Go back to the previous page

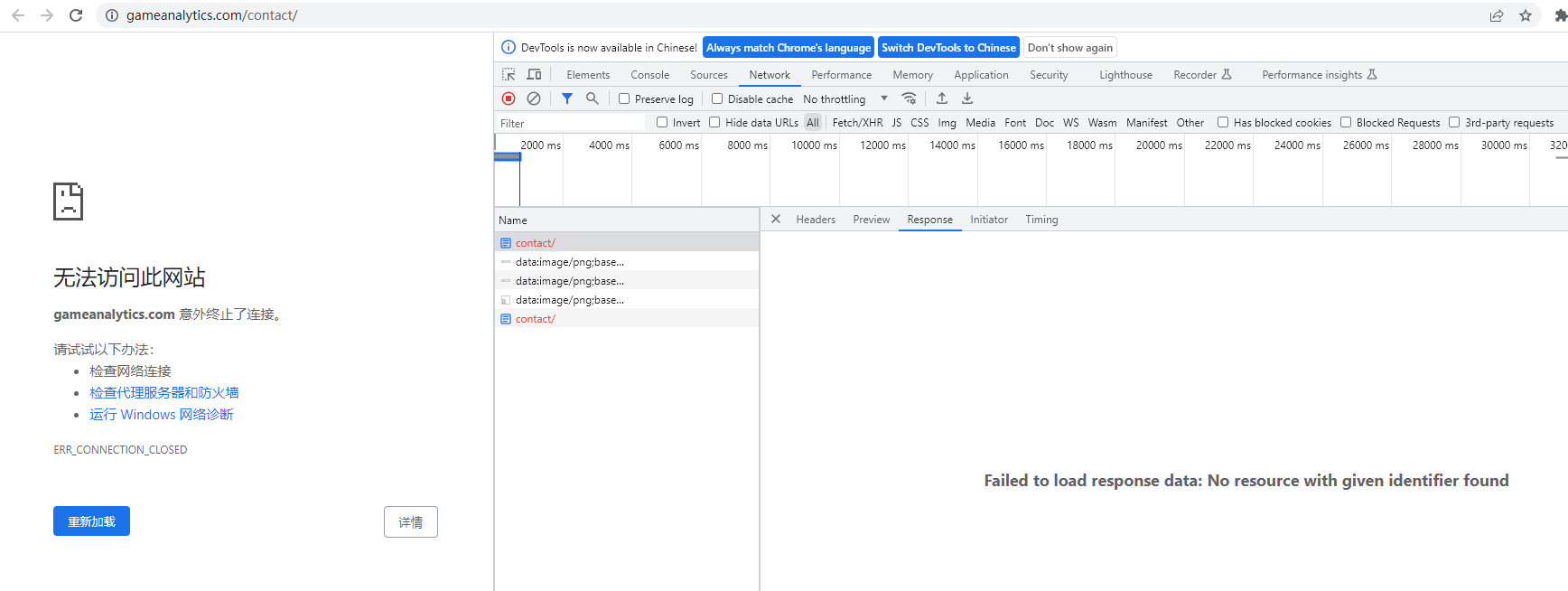pos(18,15)
